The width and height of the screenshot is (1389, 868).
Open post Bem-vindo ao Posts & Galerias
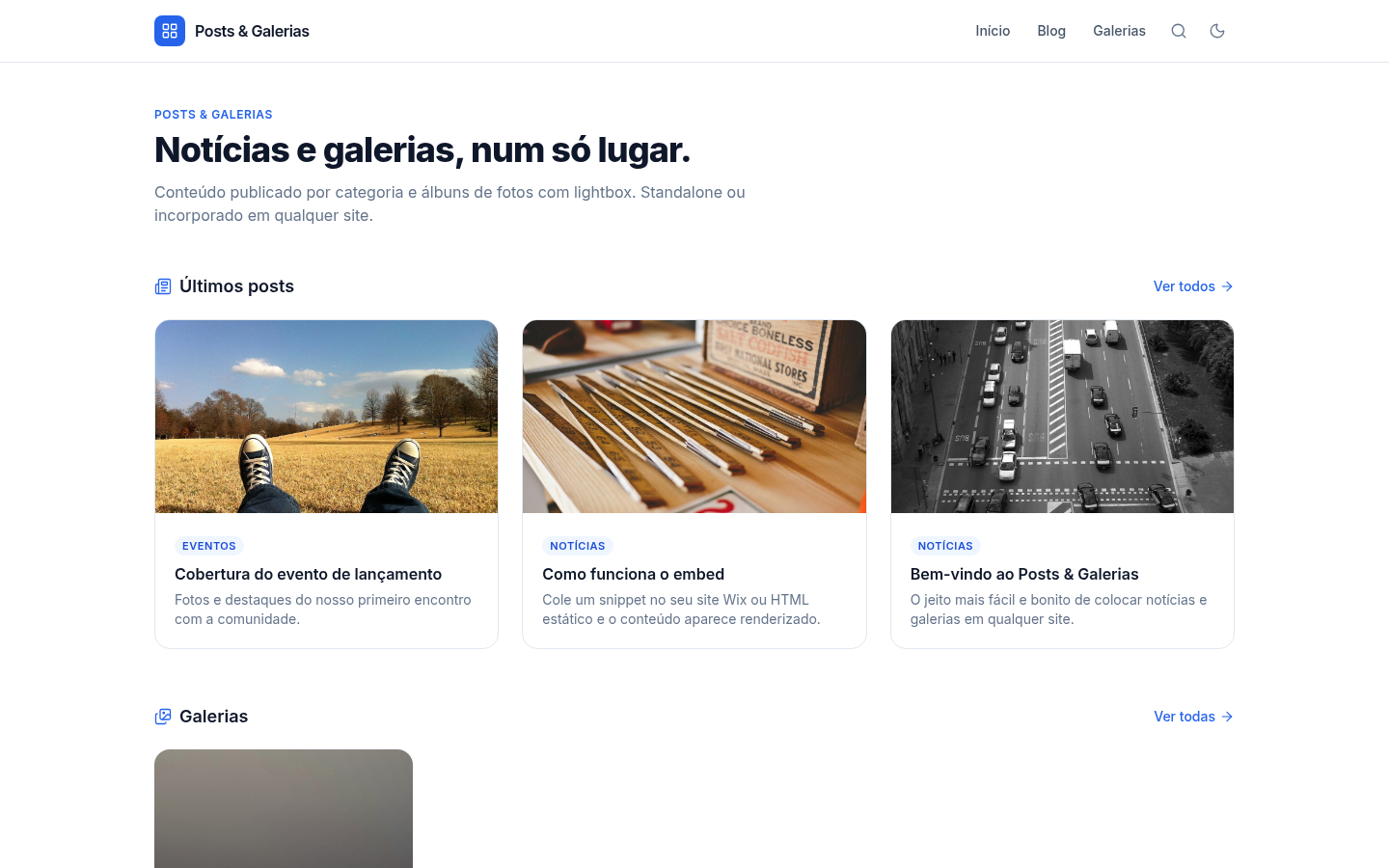pos(1024,574)
